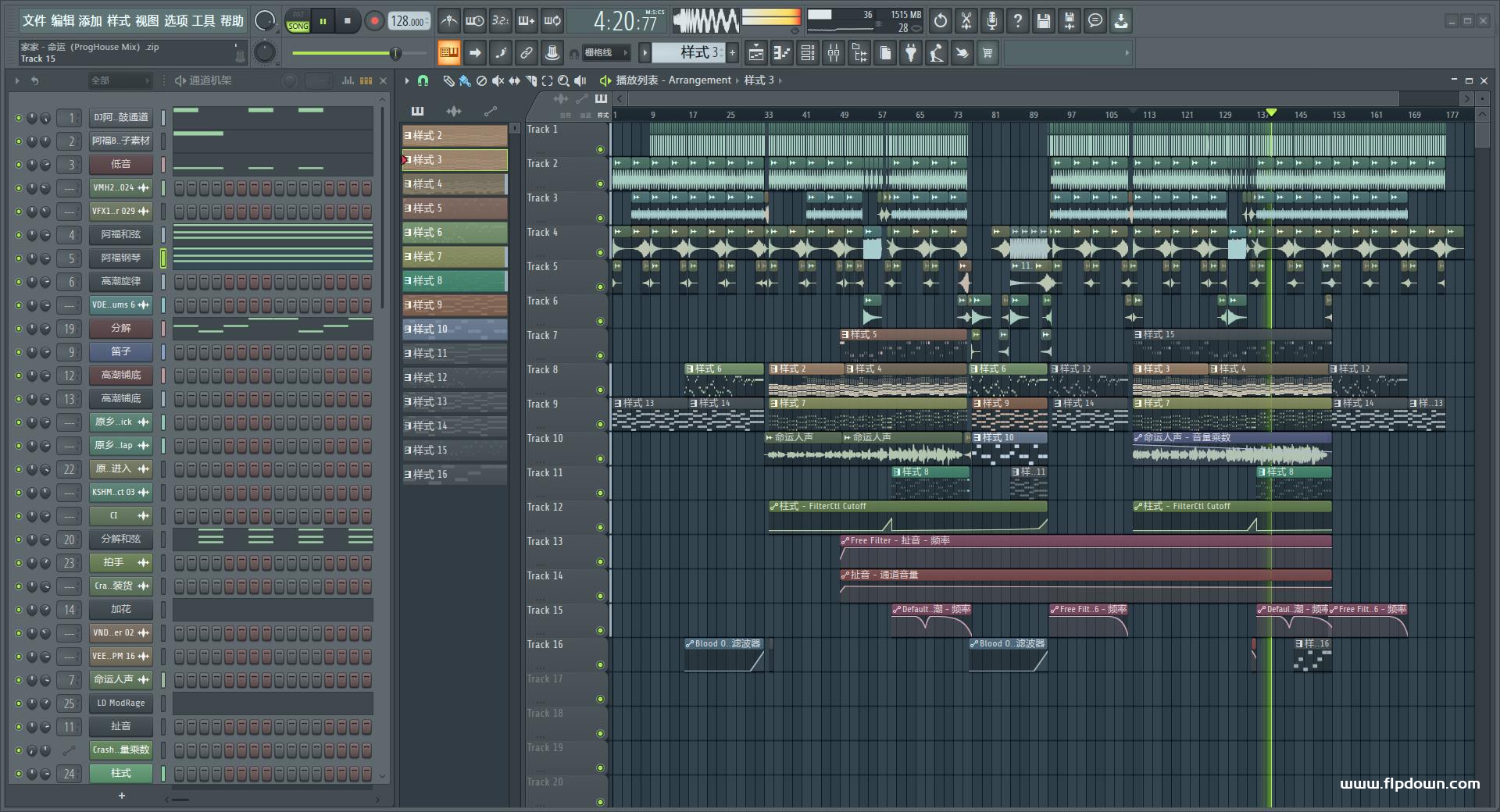Open the 分解和弦 channel button
1500x812 pixels.
pyautogui.click(x=121, y=540)
